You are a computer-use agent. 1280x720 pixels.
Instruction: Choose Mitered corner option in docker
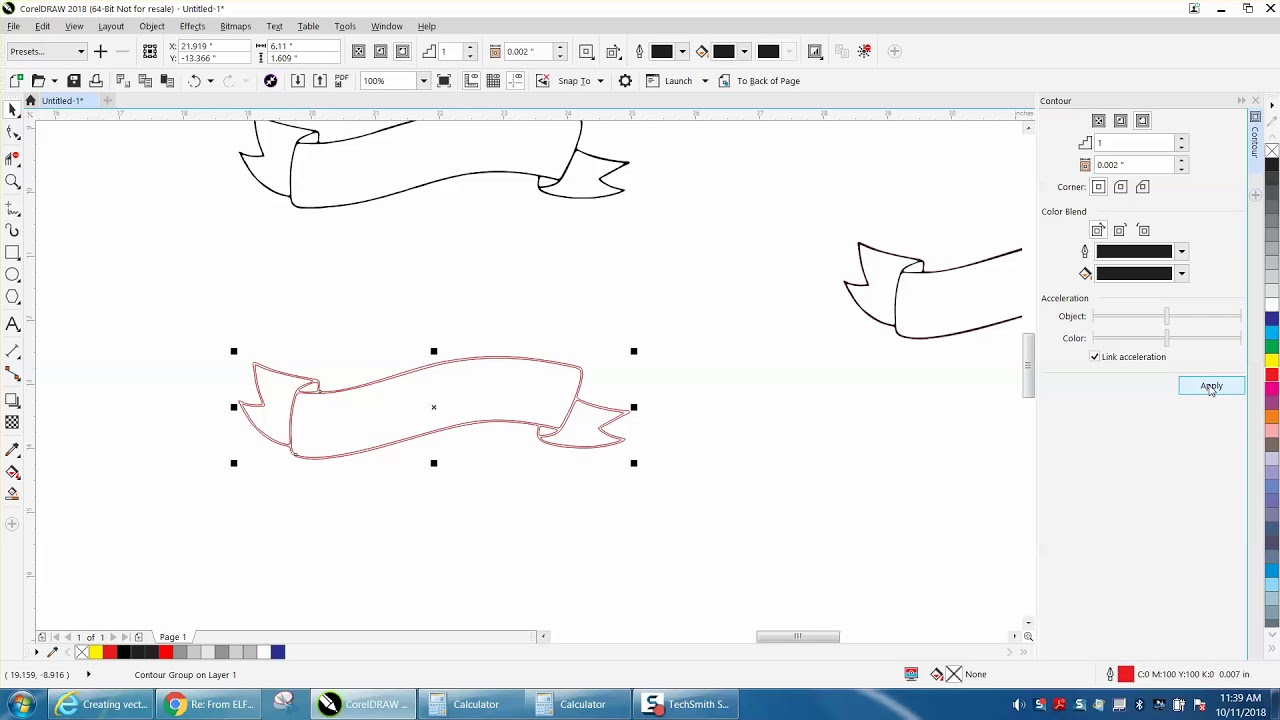coord(1098,187)
